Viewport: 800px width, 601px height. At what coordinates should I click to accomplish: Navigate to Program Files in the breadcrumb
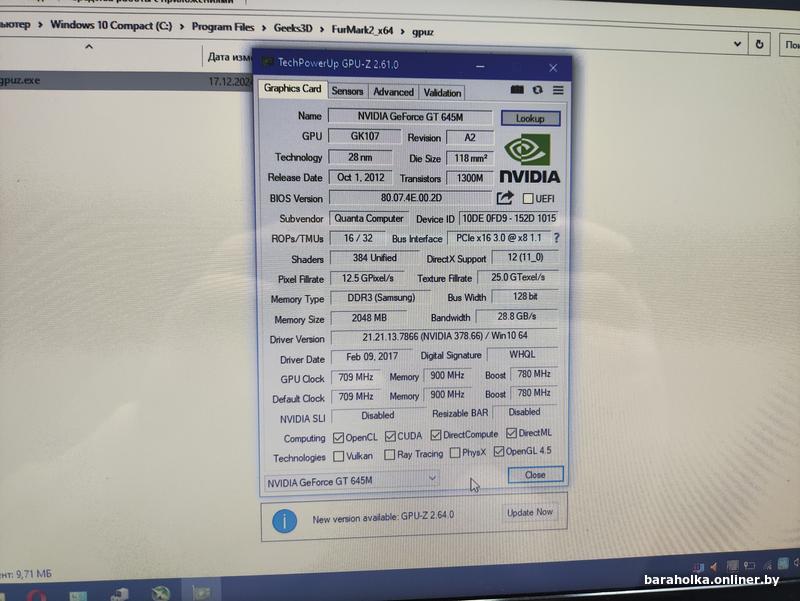pos(223,27)
